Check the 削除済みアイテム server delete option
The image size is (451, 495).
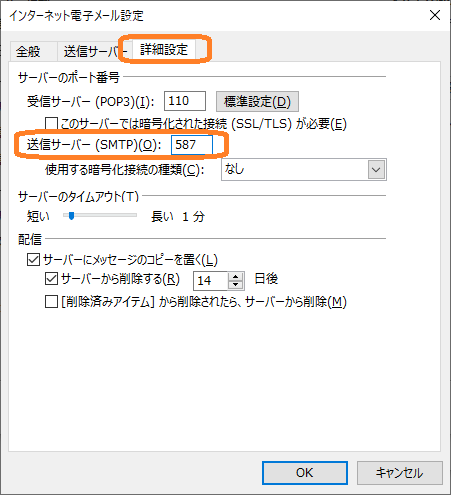coord(51,302)
